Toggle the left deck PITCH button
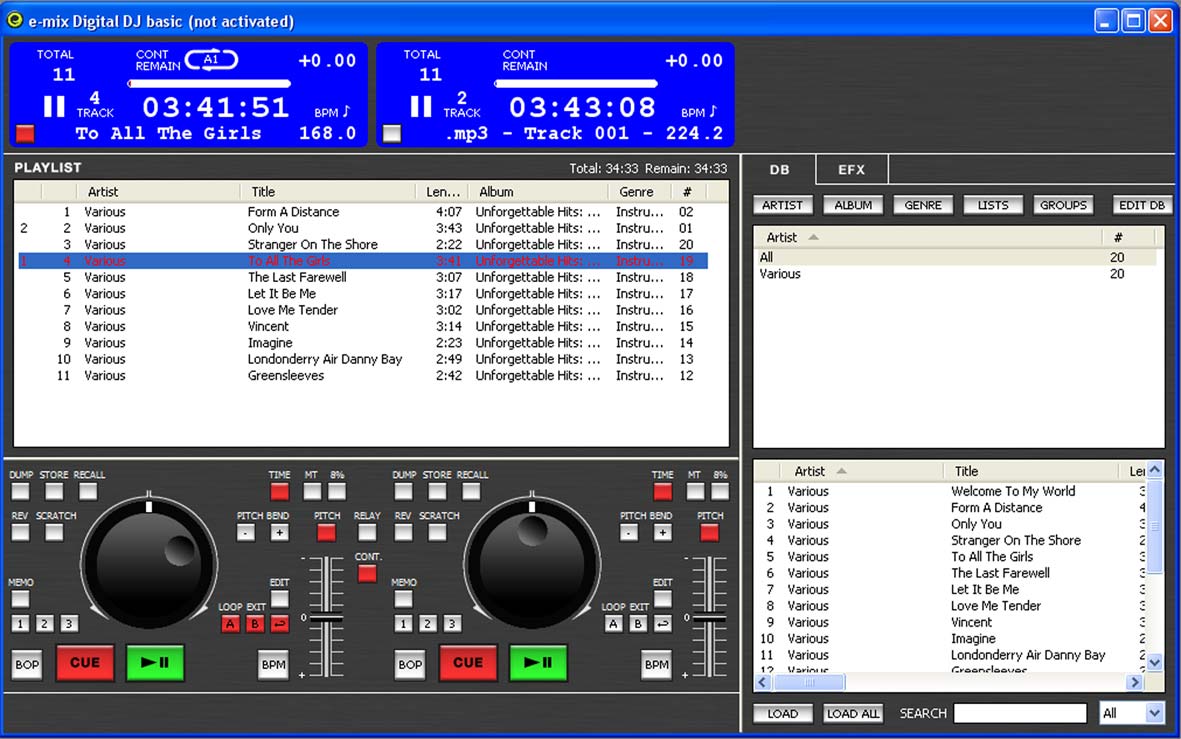1181x739 pixels. (x=326, y=533)
